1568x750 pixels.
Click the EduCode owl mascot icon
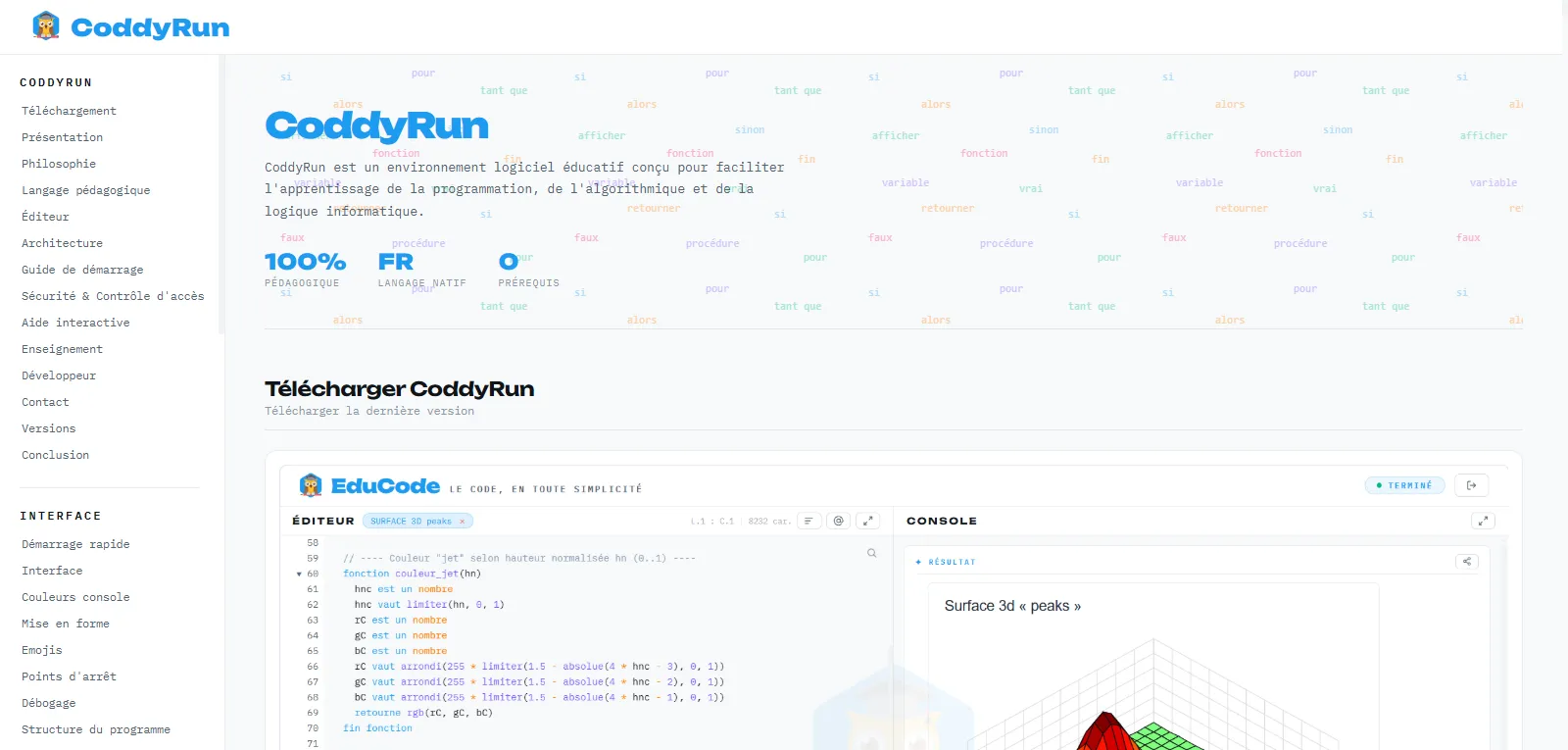coord(311,485)
